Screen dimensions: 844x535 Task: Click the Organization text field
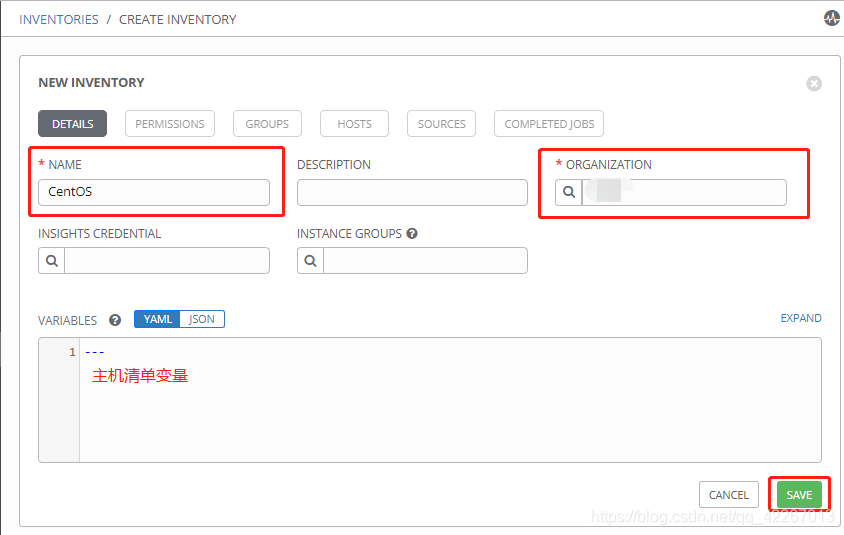click(684, 192)
